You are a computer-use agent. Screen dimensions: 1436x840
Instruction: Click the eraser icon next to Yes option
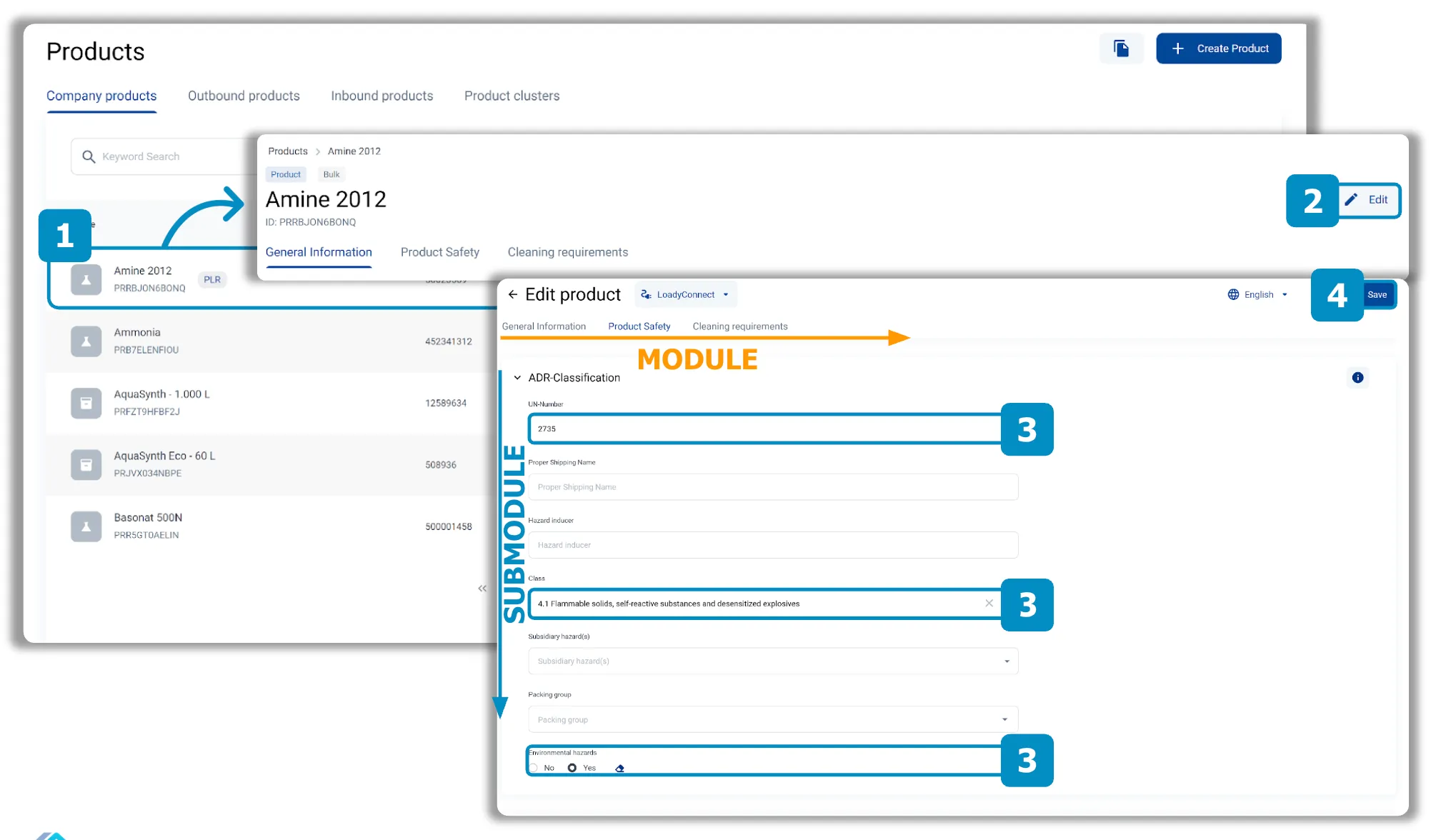pyautogui.click(x=619, y=769)
